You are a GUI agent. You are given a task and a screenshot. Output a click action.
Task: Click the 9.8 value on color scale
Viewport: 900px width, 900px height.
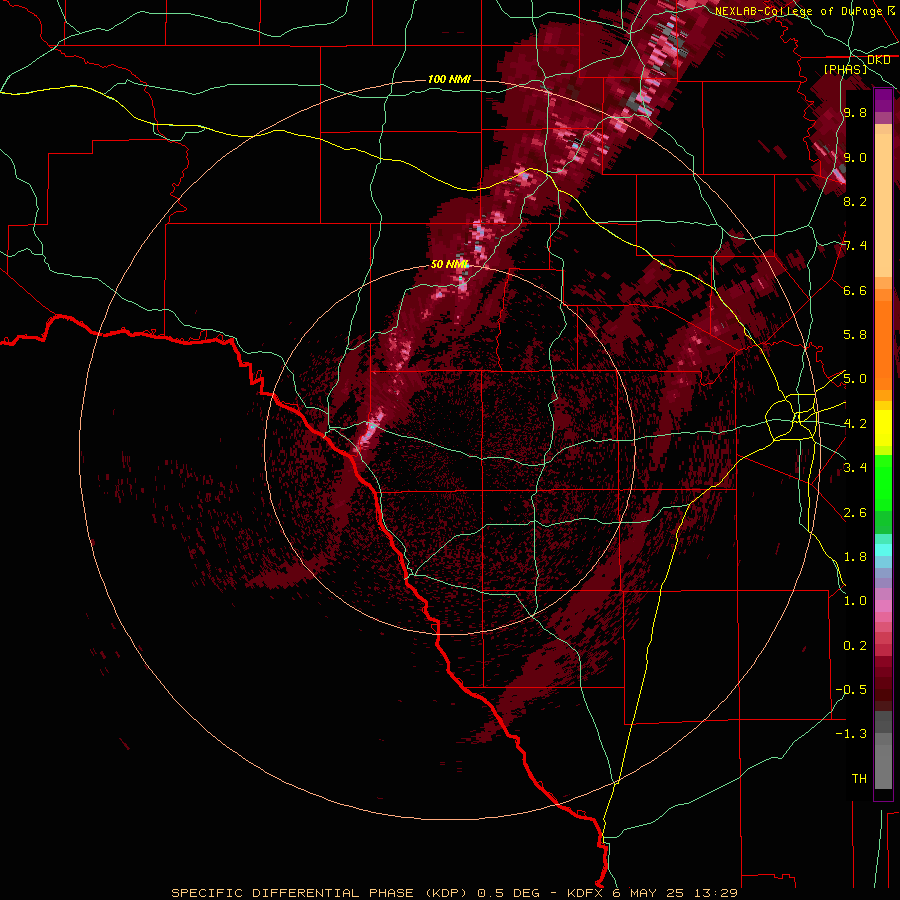point(855,112)
